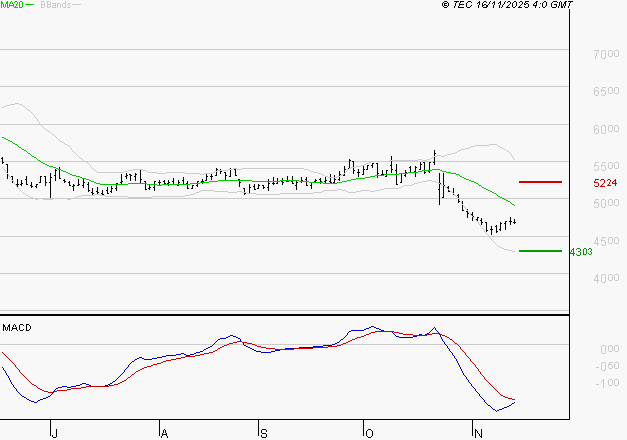Click the 6000 price axis label

click(x=606, y=129)
